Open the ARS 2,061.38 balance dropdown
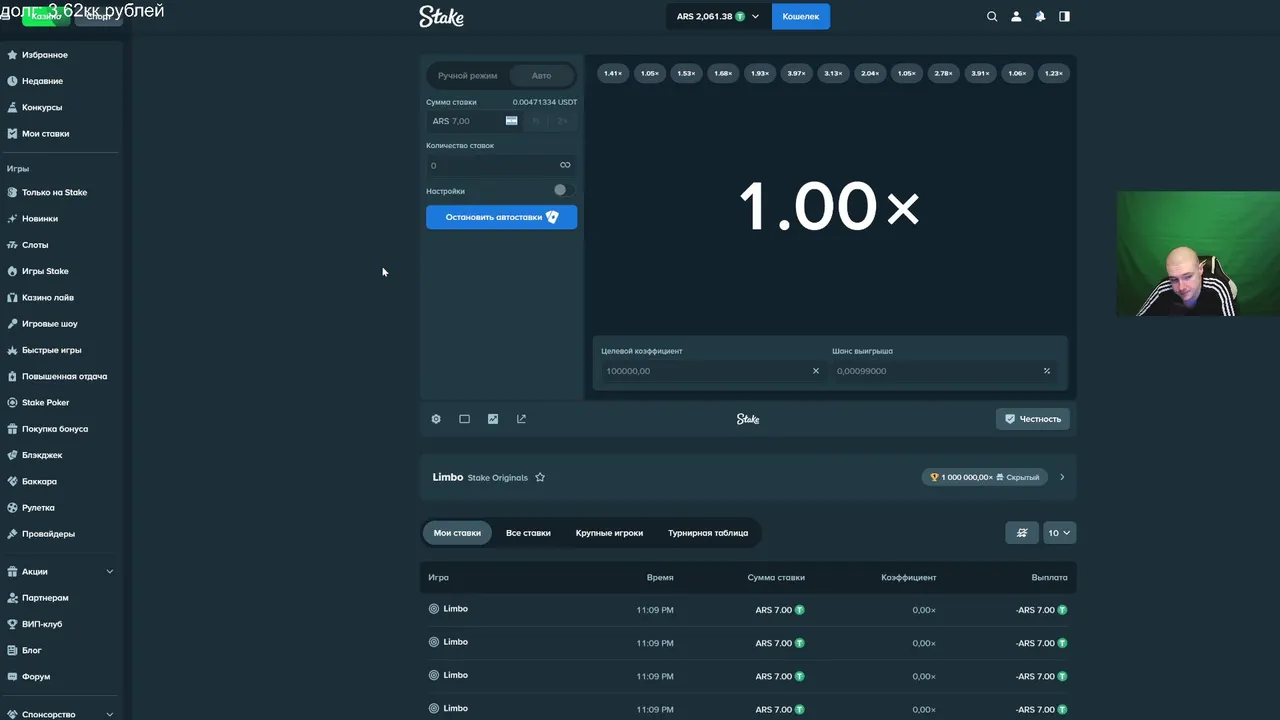The height and width of the screenshot is (720, 1280). tap(718, 16)
